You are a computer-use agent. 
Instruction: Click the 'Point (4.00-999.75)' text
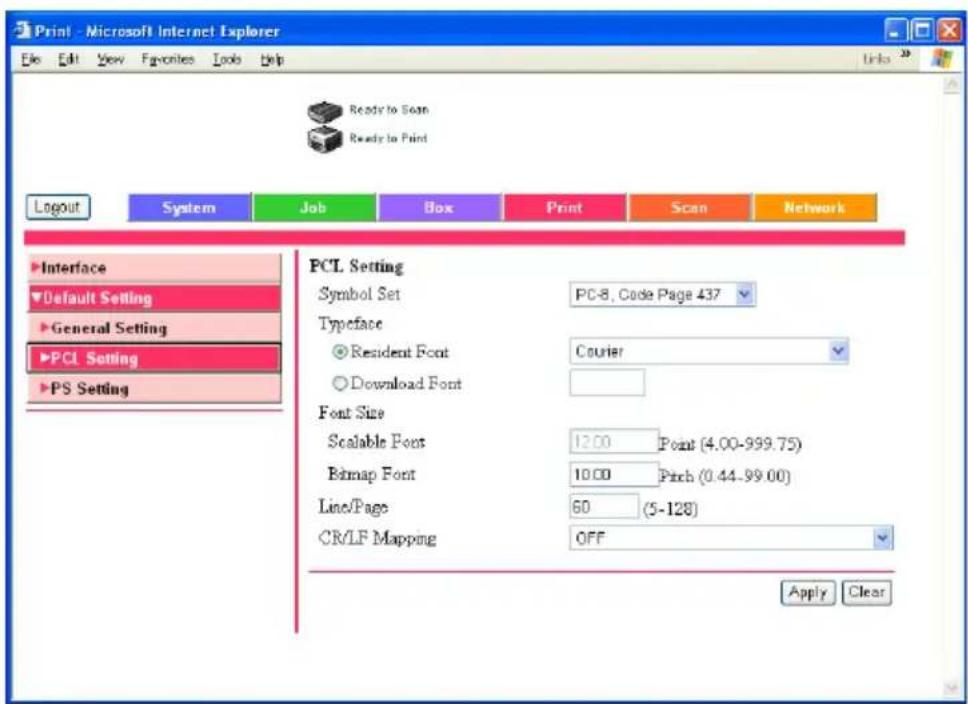coord(730,444)
